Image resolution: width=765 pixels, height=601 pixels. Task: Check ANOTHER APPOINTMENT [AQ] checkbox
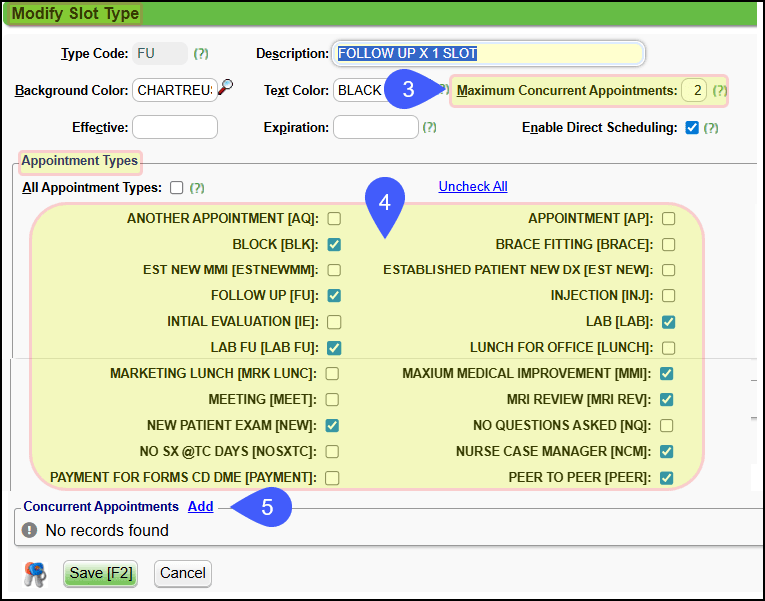point(334,219)
